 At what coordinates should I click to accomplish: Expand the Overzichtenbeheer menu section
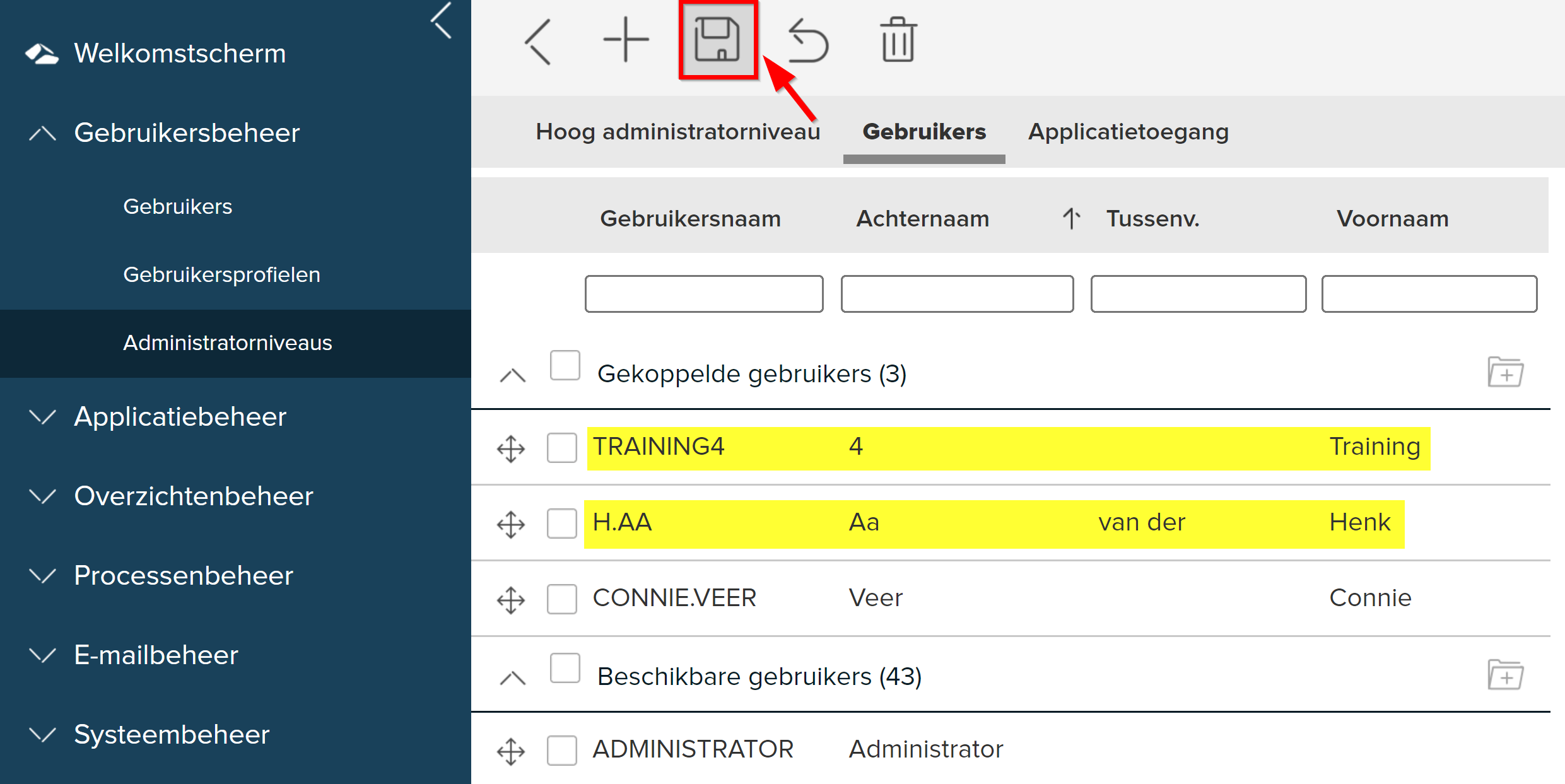point(43,496)
